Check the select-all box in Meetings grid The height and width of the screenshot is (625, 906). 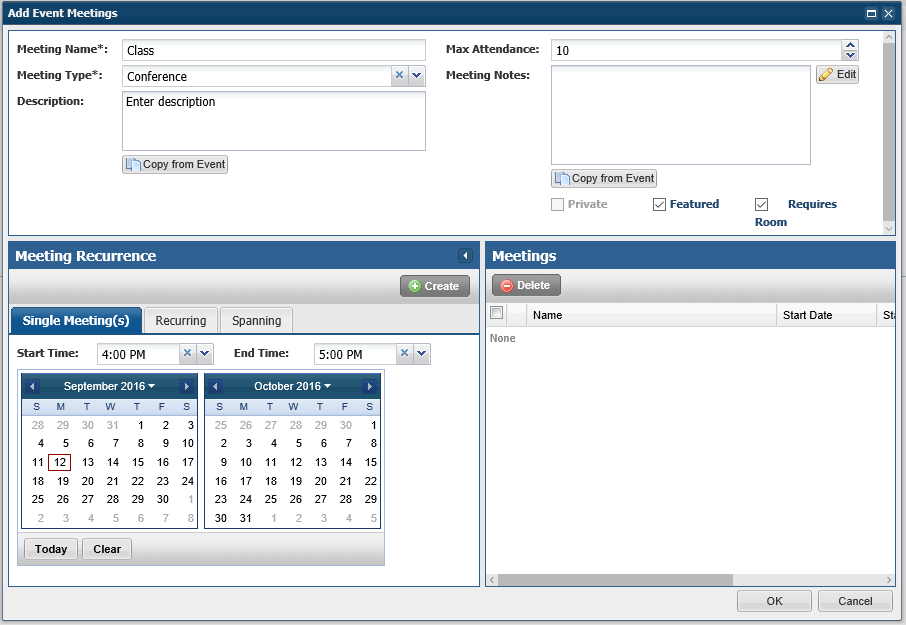click(496, 314)
